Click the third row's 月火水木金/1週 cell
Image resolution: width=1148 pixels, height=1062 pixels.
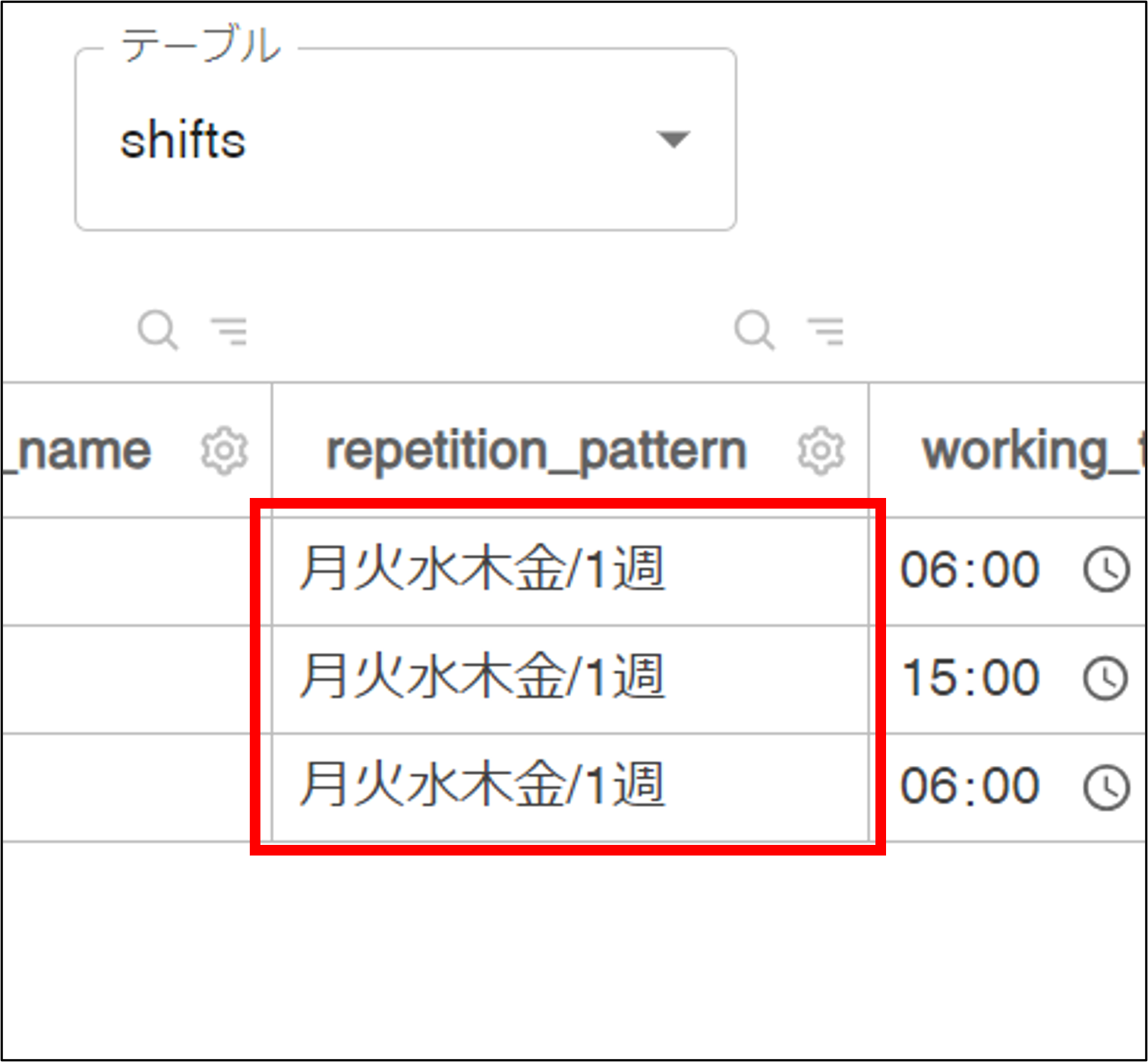click(x=570, y=787)
